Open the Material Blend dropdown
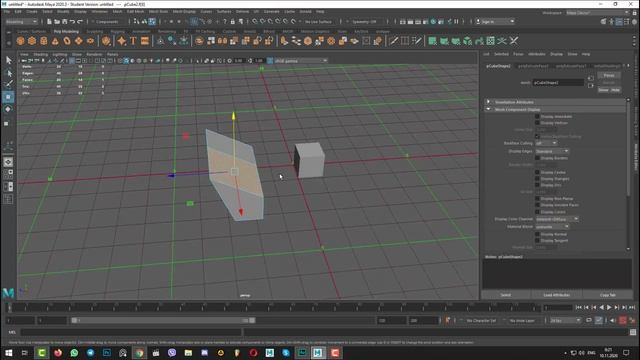Screen dimensions: 640x360 (552, 227)
